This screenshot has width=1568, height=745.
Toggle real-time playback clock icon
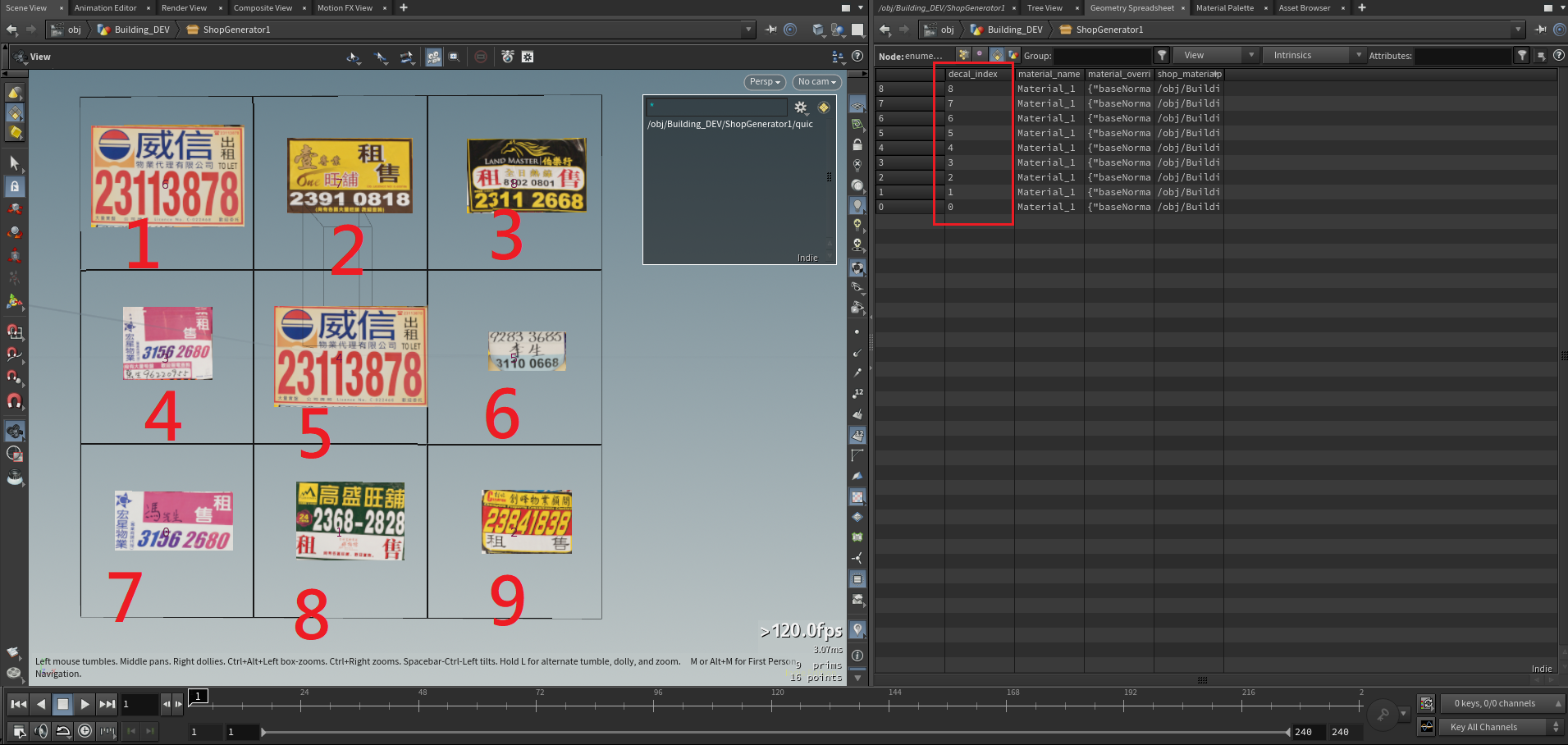[85, 731]
